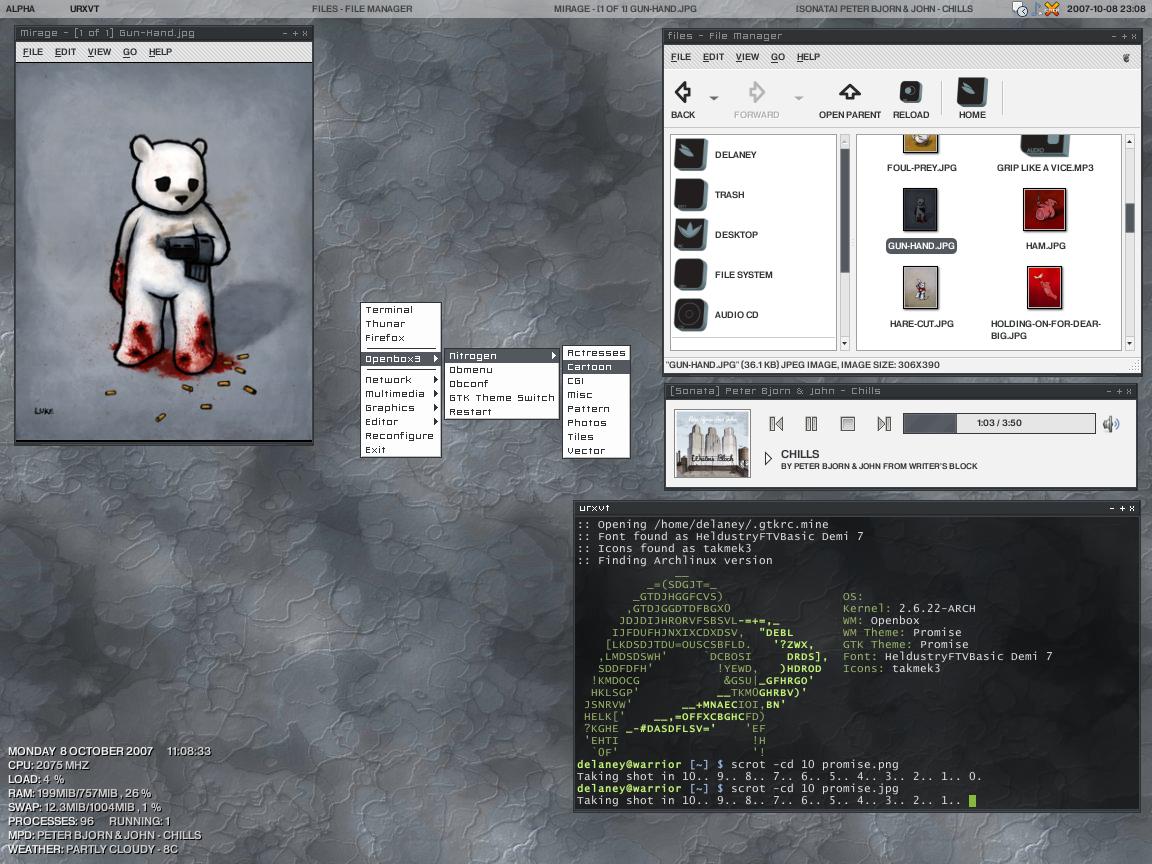Click the Alpha desktop label
Screen dimensions: 1152x864
(x=21, y=9)
